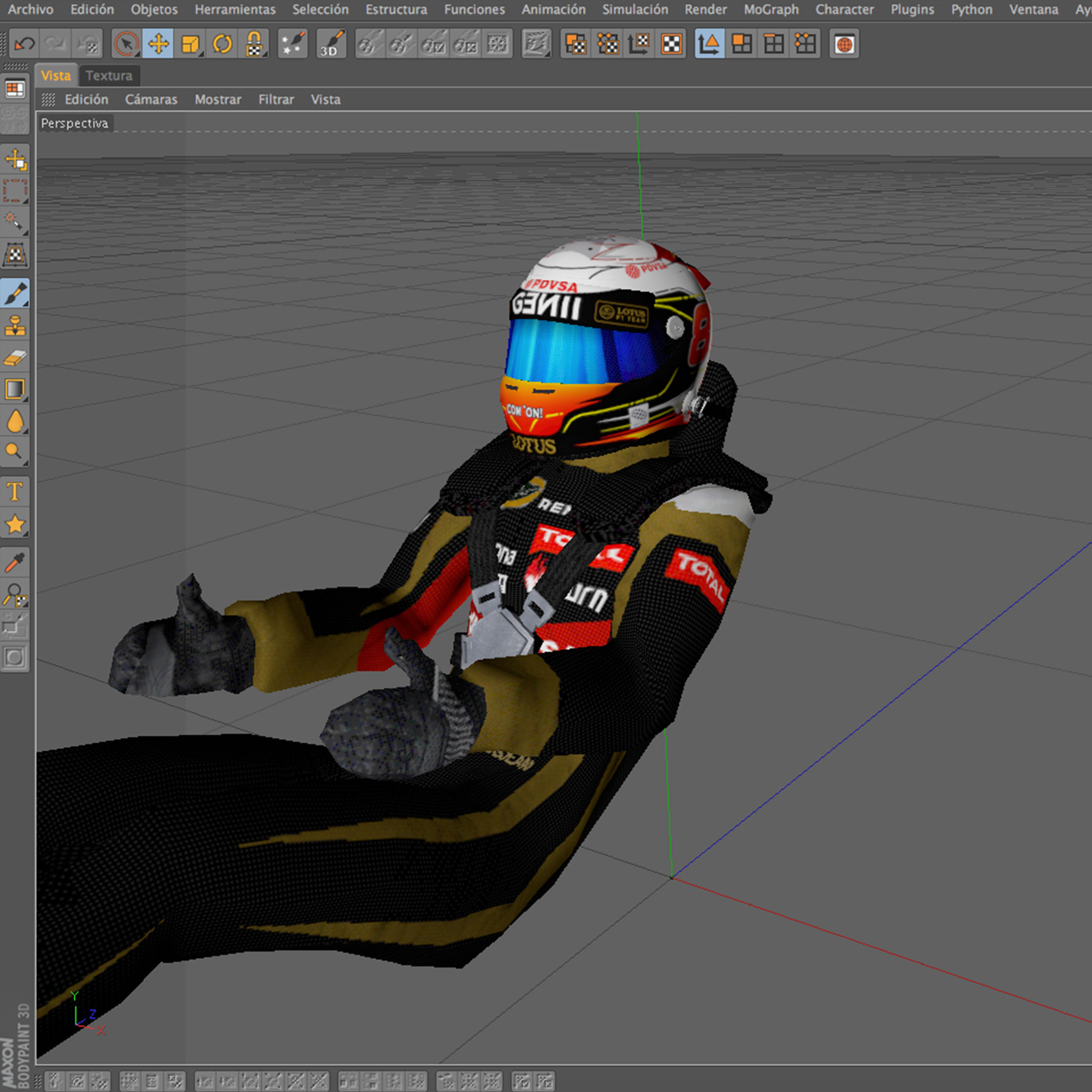The width and height of the screenshot is (1092, 1092).
Task: Click the greyed-out wavy texture toolbar icon
Action: [536, 44]
